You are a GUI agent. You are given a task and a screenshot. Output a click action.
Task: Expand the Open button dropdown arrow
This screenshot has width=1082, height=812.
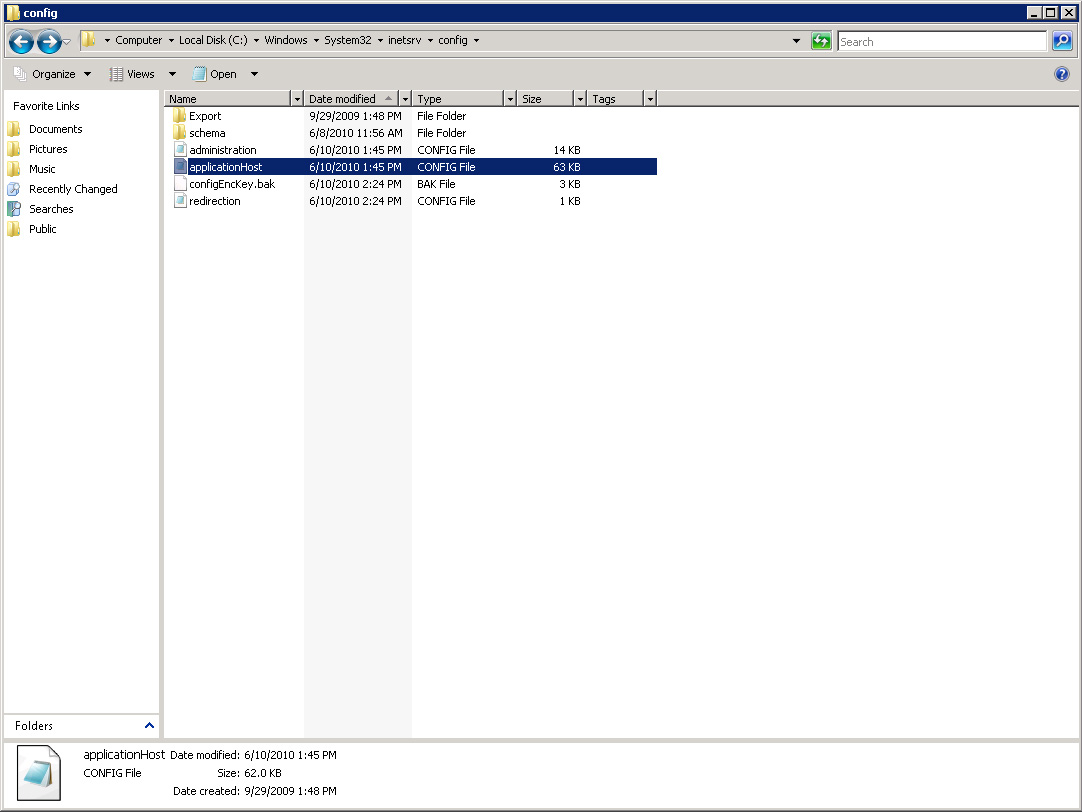tap(254, 74)
